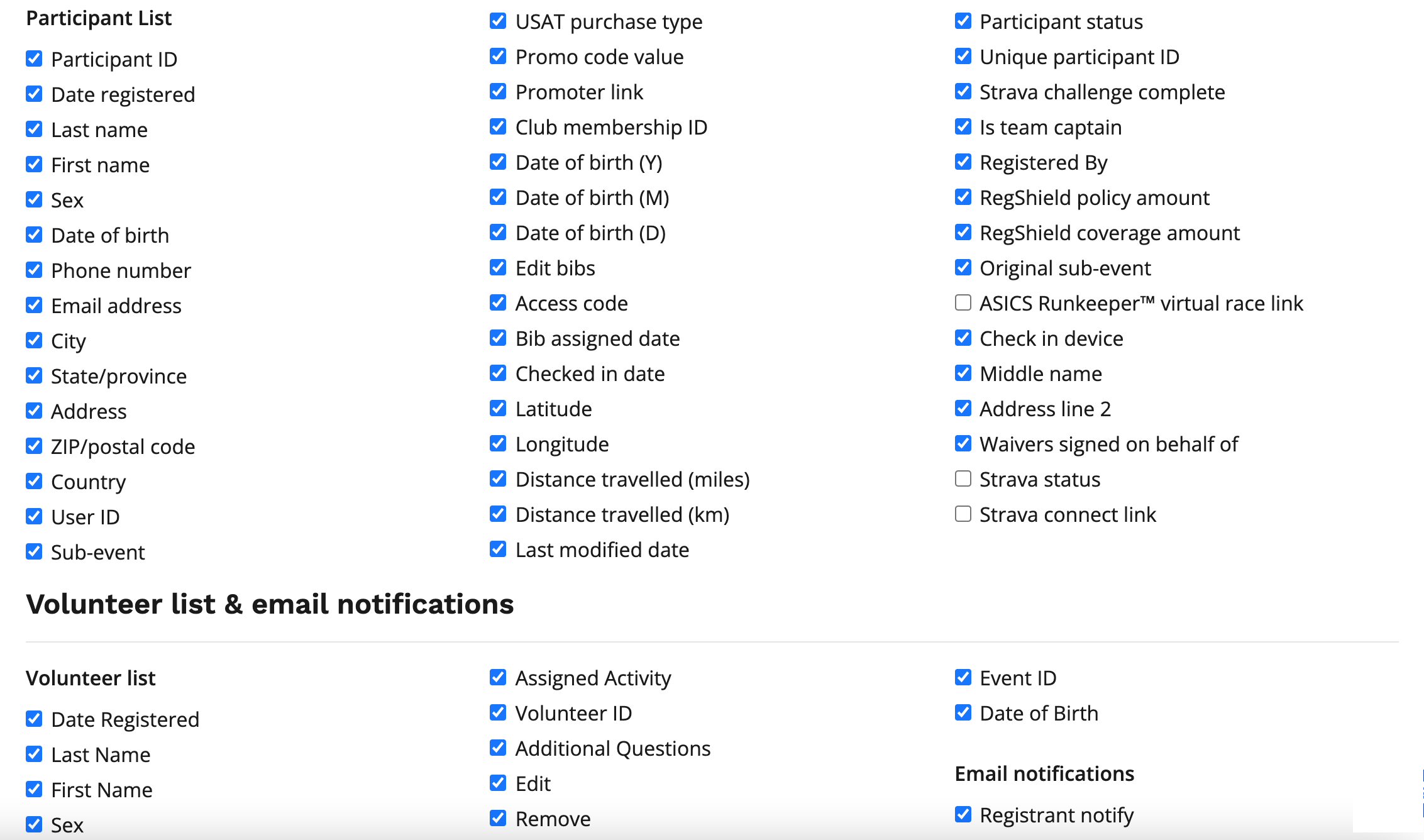The width and height of the screenshot is (1424, 840).
Task: Disable Date of birth (Y) column
Action: pos(498,162)
